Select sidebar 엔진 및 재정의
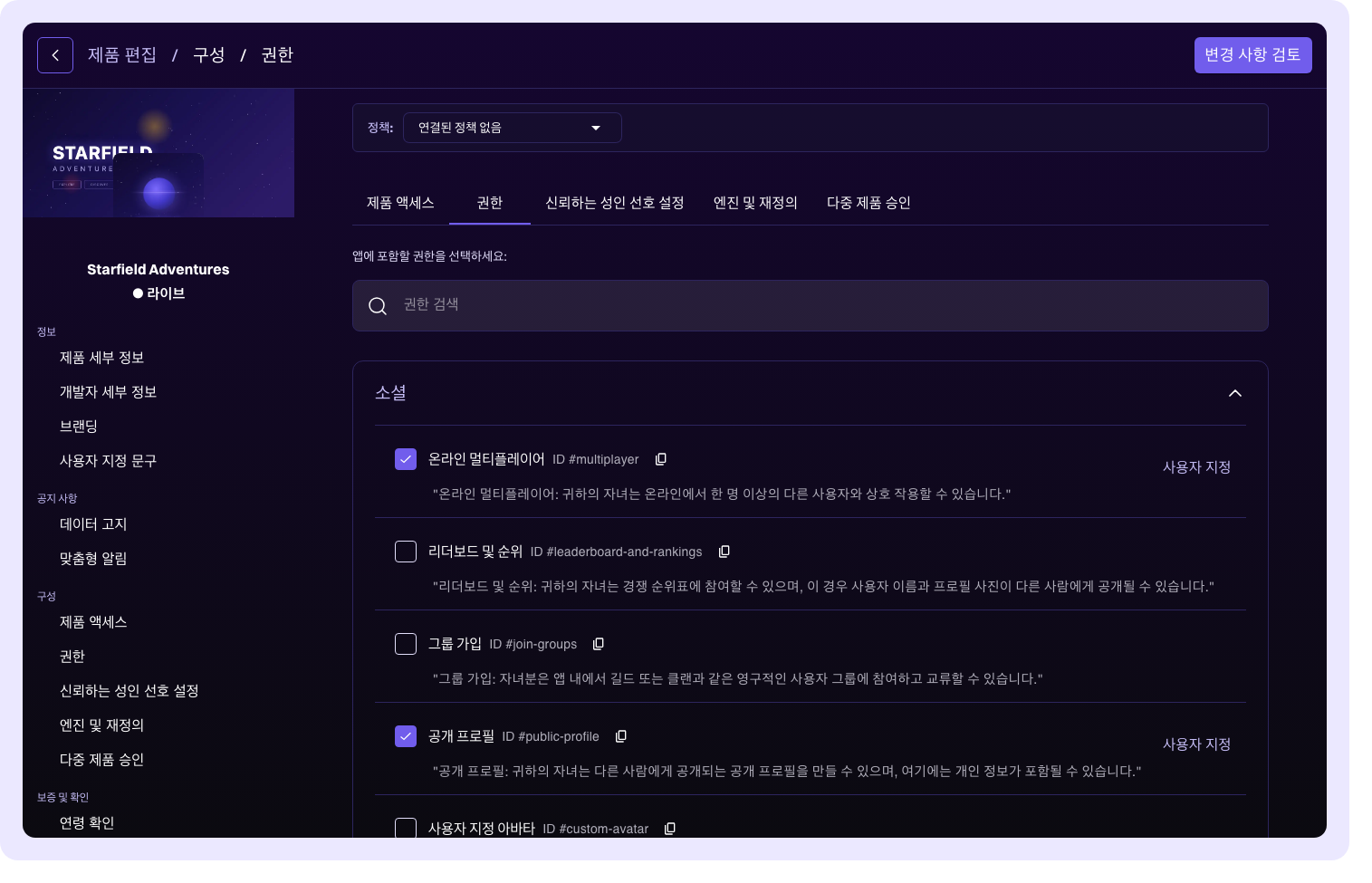Viewport: 1372px width, 883px height. [x=102, y=725]
